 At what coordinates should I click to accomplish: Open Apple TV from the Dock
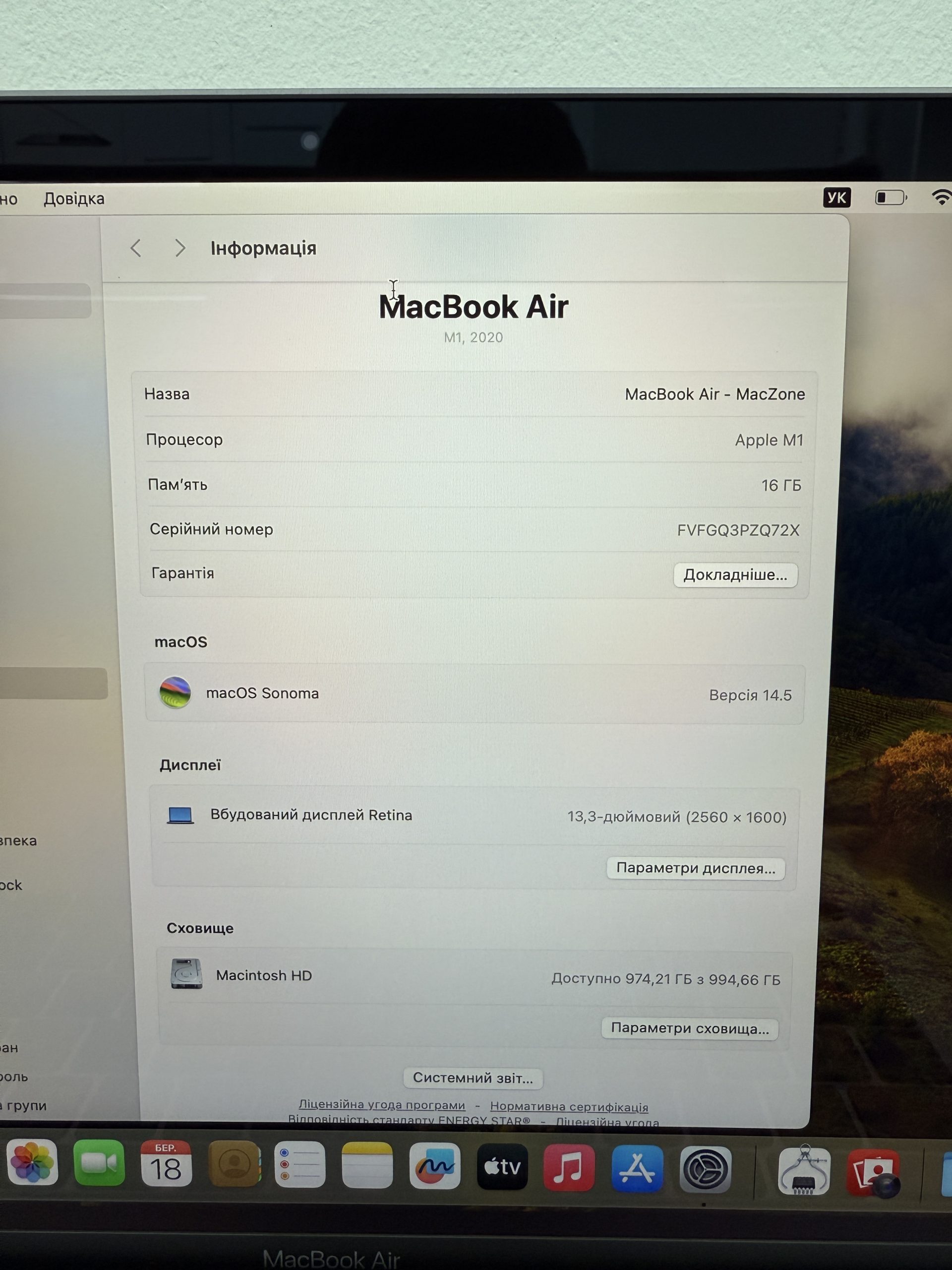[502, 1166]
